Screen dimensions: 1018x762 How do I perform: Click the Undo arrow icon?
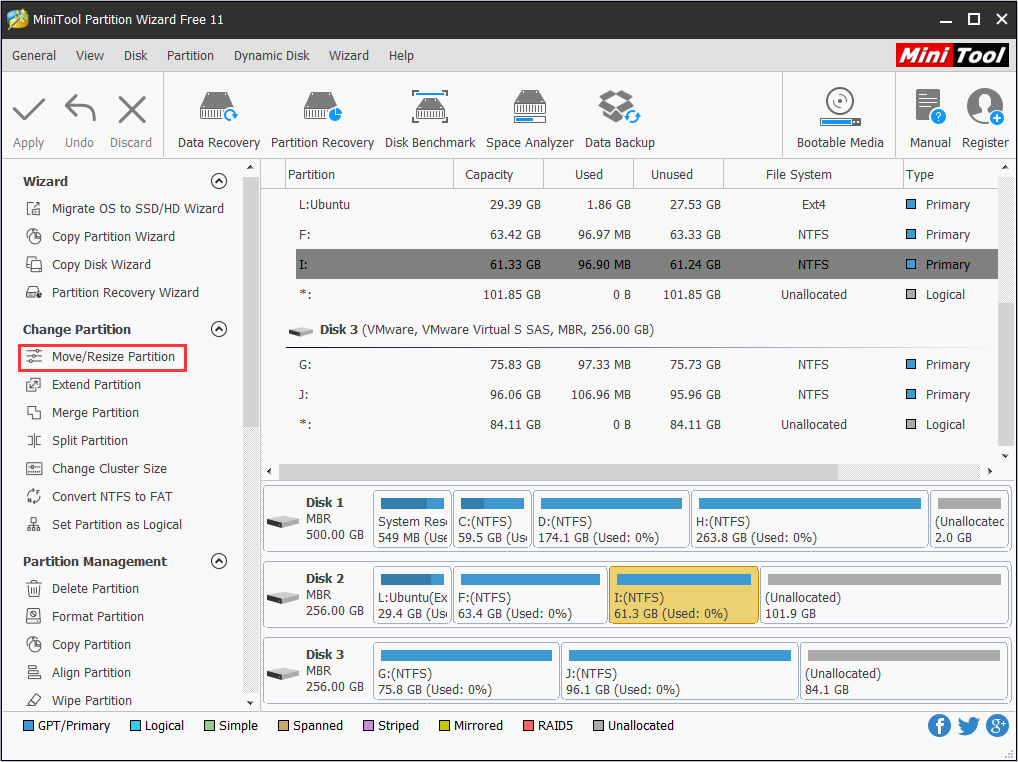click(80, 108)
